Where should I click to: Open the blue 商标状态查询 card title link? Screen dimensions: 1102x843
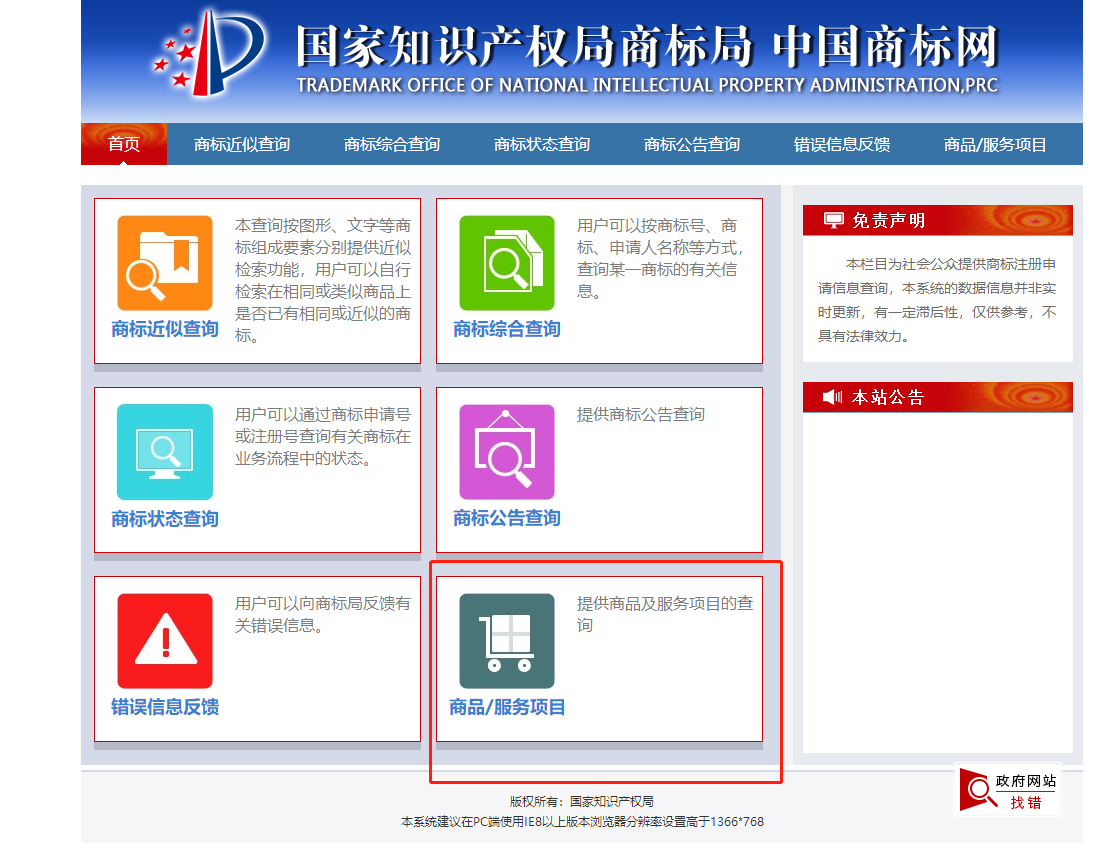(x=165, y=518)
